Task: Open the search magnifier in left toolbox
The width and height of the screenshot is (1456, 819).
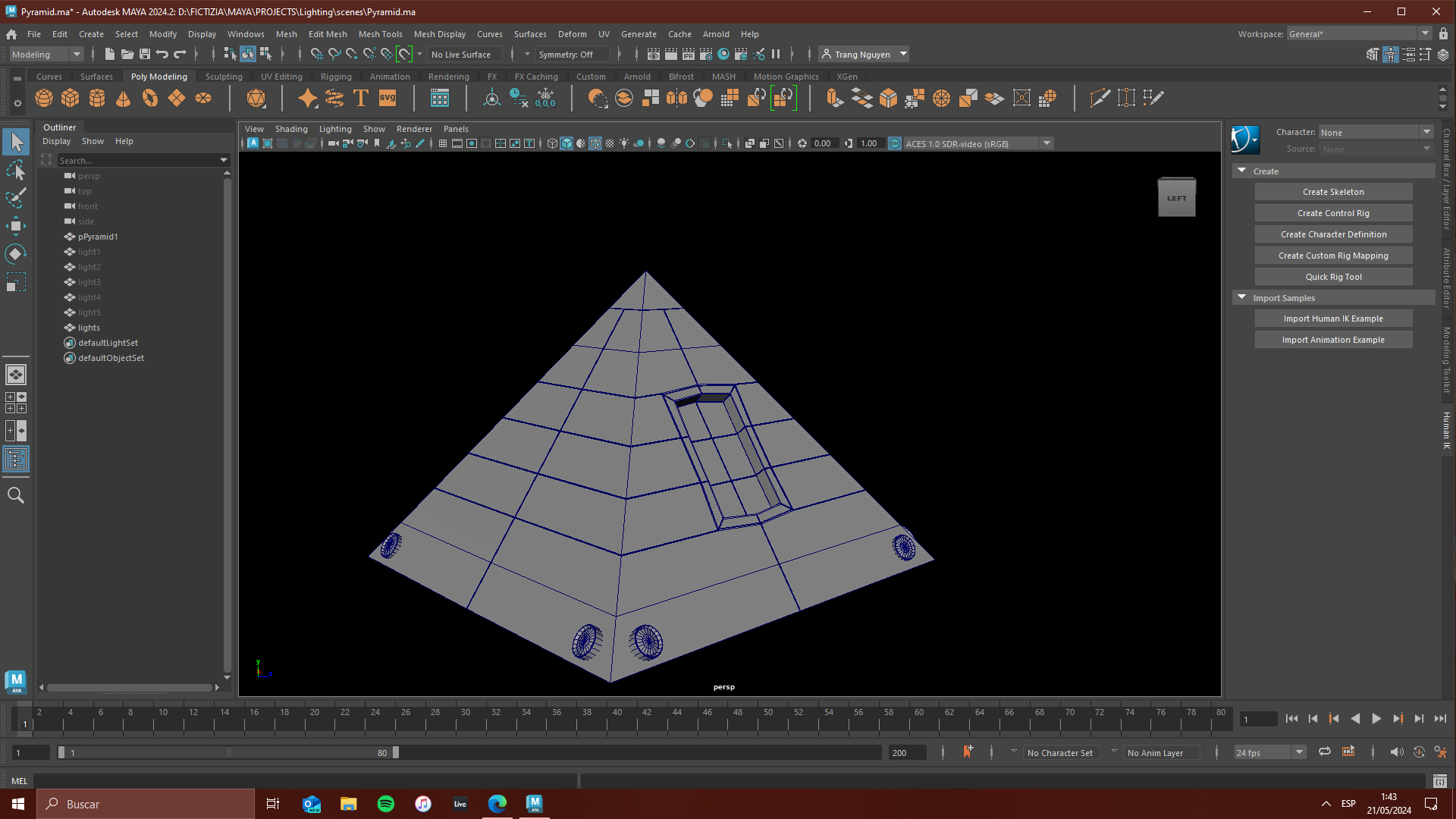Action: point(16,495)
